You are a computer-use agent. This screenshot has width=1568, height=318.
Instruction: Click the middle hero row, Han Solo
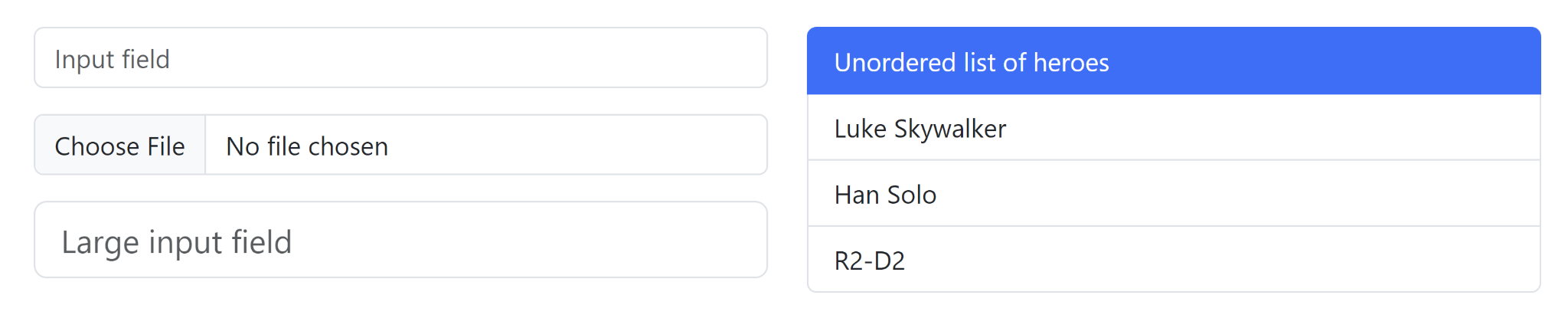tap(1174, 194)
